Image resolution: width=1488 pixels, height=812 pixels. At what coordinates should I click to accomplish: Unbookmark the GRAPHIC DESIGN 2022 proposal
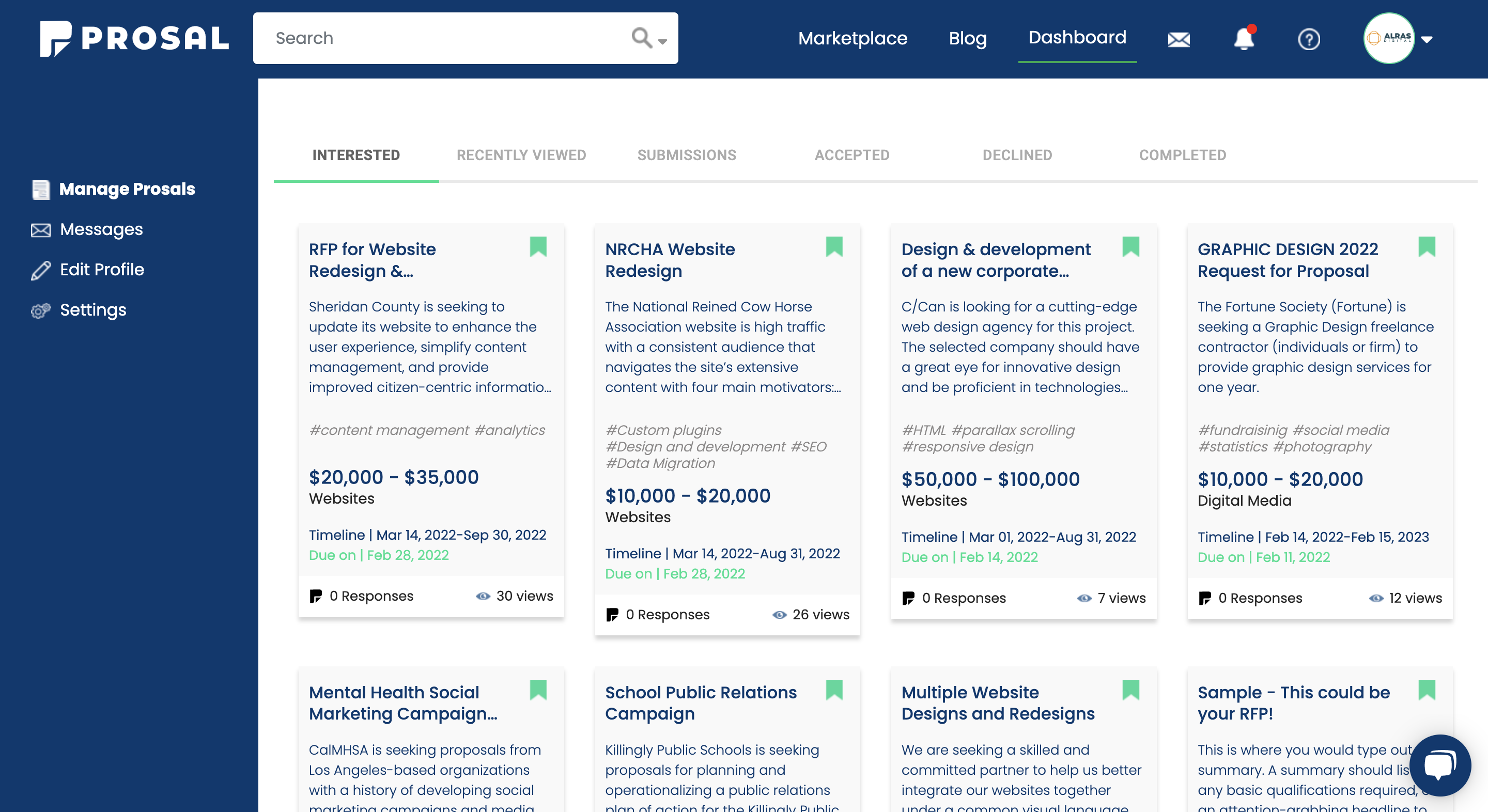pos(1428,247)
